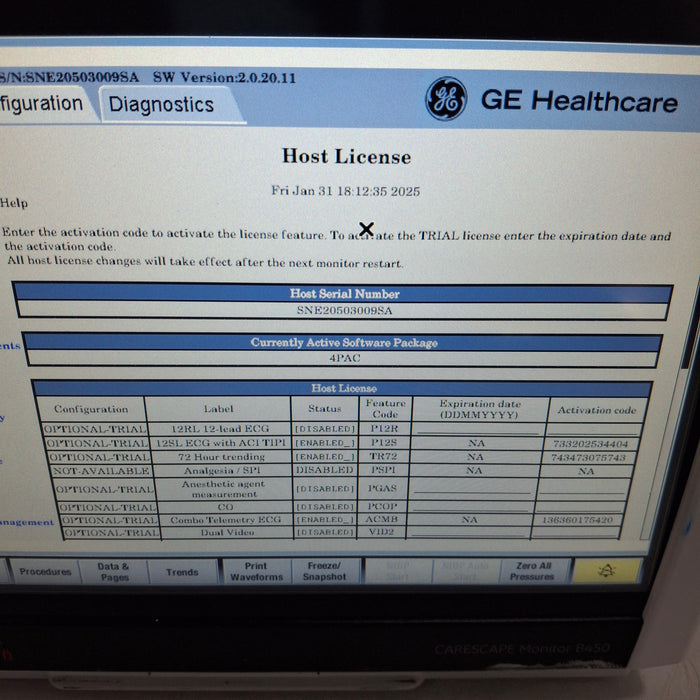
Task: Toggle [DISABLED] status of 12RL 12-lead ECG
Action: pyautogui.click(x=325, y=429)
